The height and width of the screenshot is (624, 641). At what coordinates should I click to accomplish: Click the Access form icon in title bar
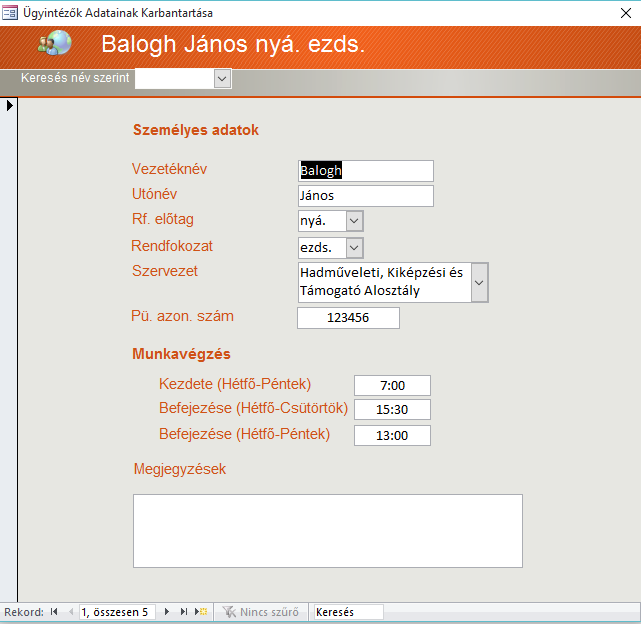pos(10,13)
